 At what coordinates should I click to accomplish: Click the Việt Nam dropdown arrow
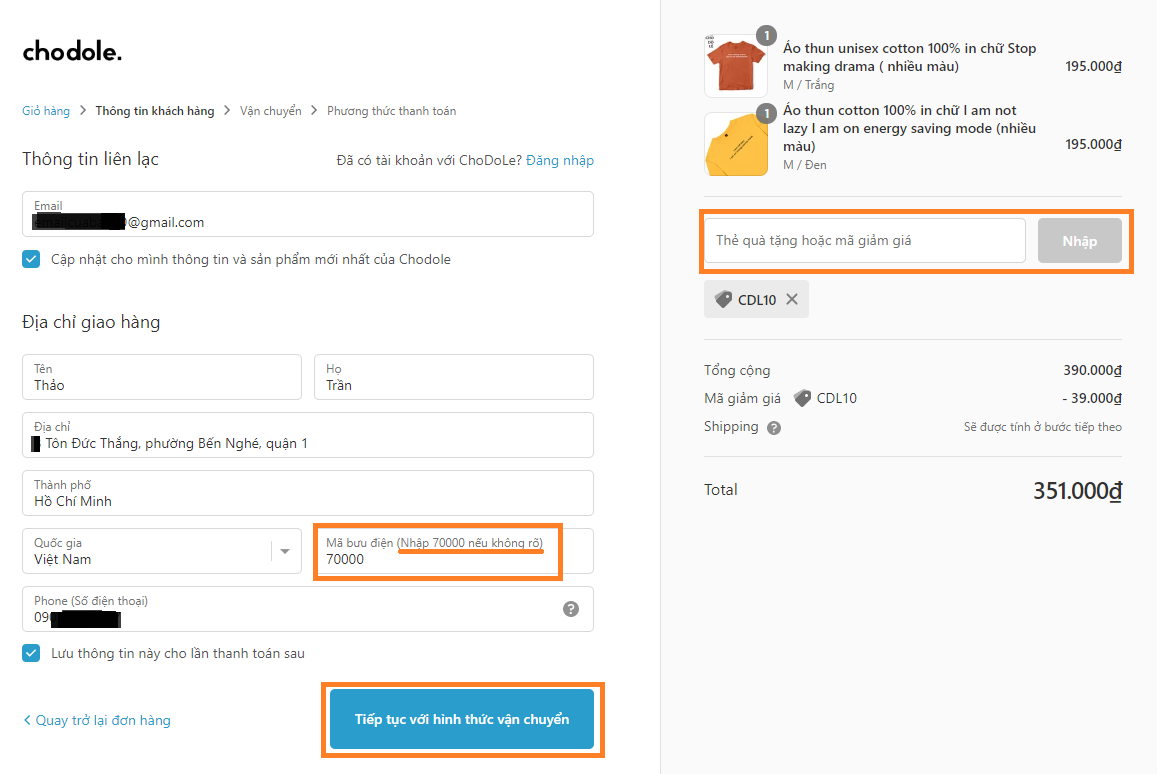point(285,551)
